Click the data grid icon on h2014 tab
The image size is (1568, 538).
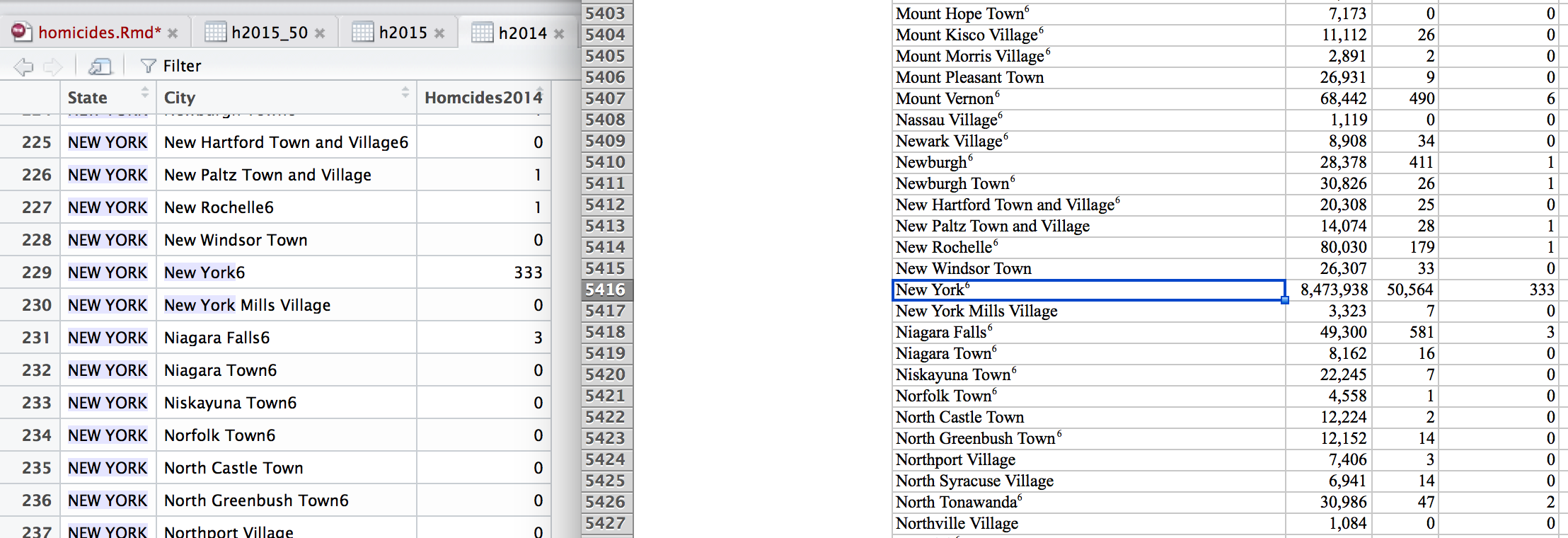pos(482,32)
